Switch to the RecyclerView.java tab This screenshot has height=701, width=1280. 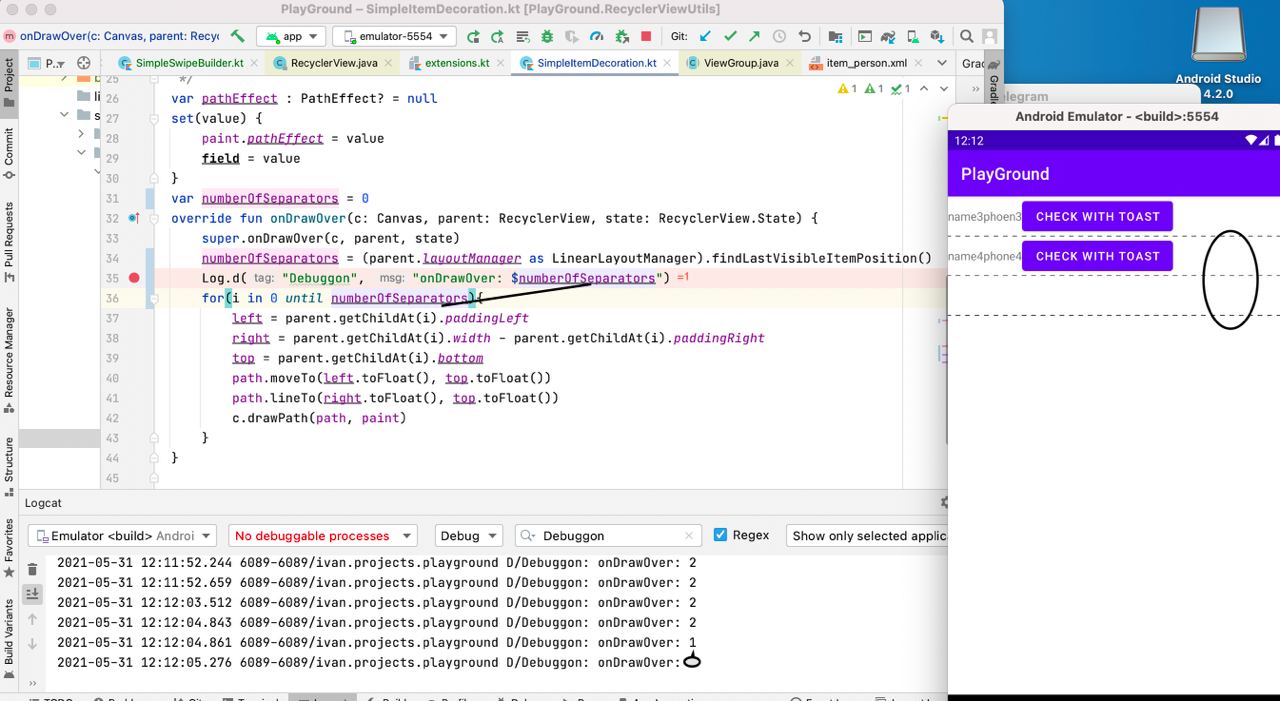[333, 63]
